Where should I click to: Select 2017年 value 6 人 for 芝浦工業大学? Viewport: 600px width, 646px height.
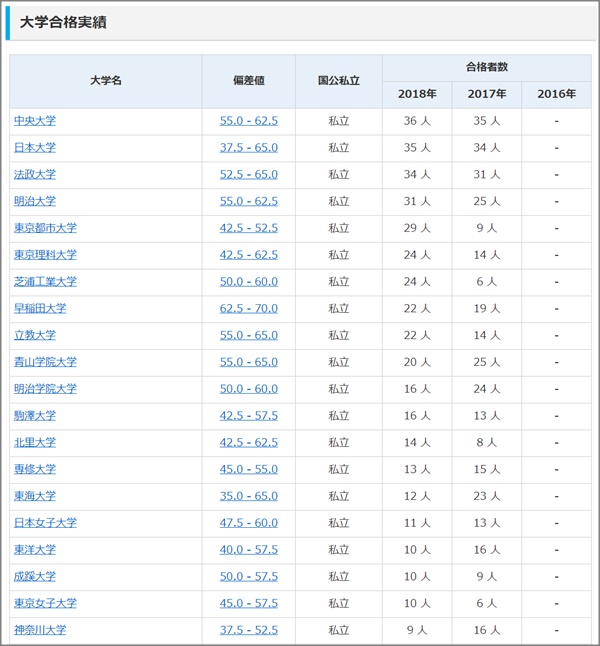click(487, 281)
